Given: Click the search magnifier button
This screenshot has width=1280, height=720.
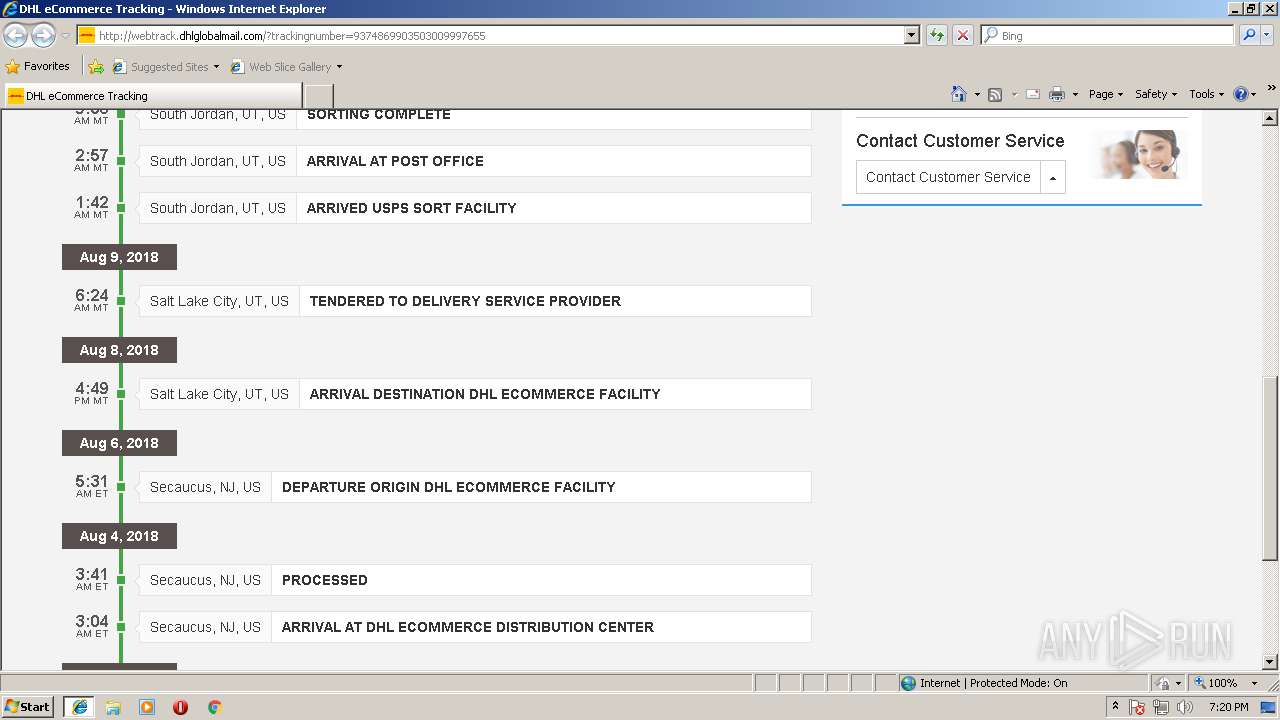Looking at the screenshot, I should [x=1249, y=35].
